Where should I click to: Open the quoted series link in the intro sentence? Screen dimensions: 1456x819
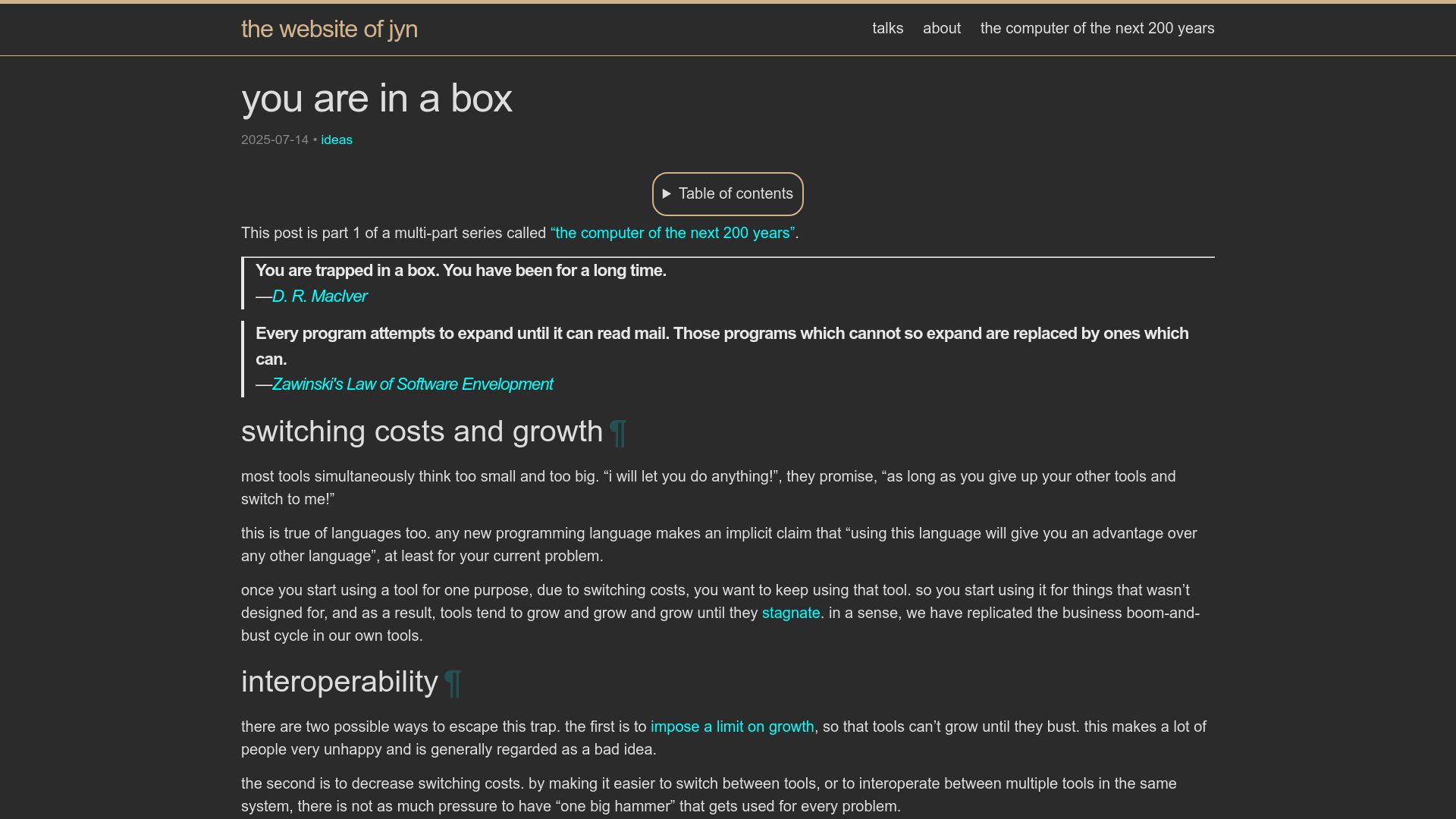673,234
